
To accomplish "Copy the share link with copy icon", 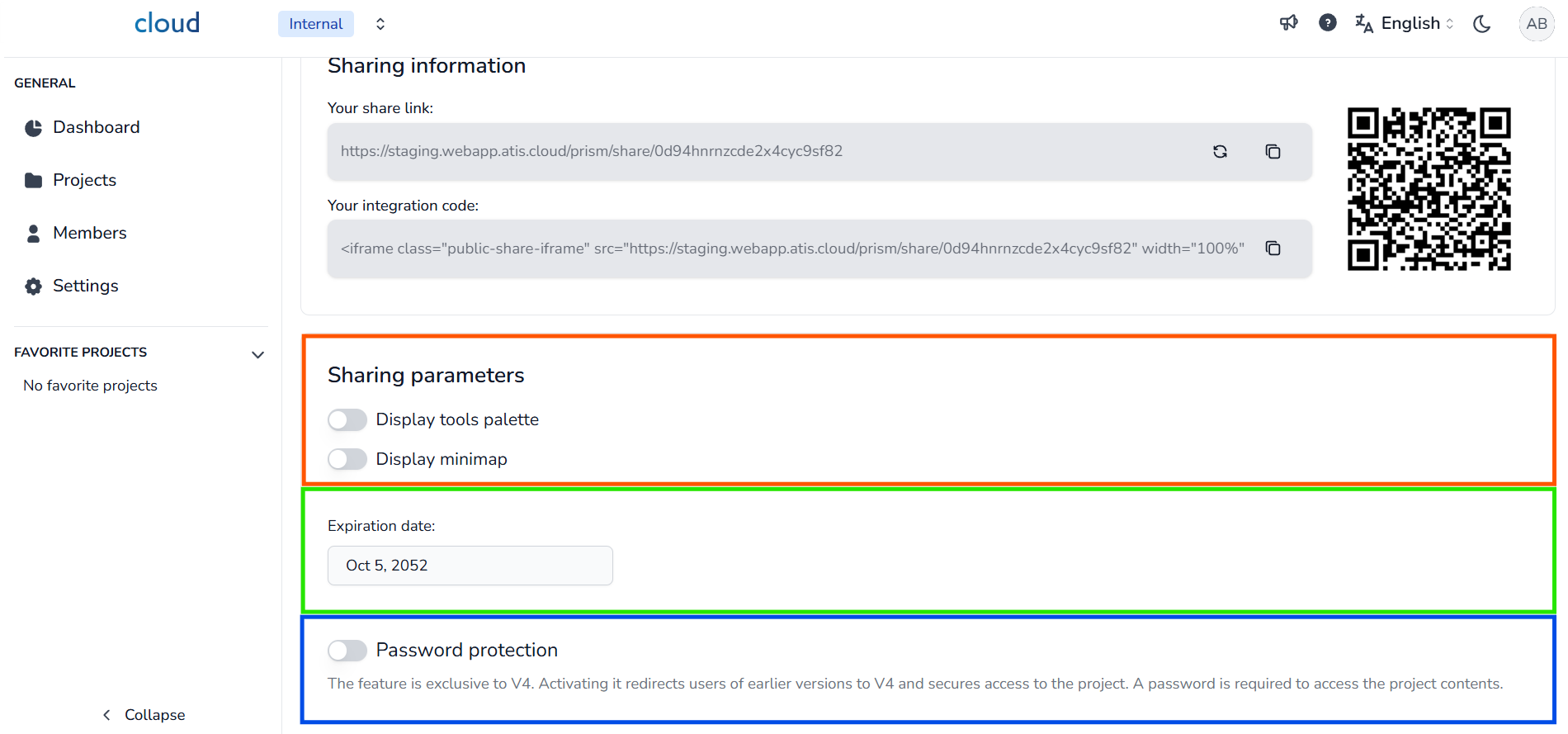I will click(1273, 151).
